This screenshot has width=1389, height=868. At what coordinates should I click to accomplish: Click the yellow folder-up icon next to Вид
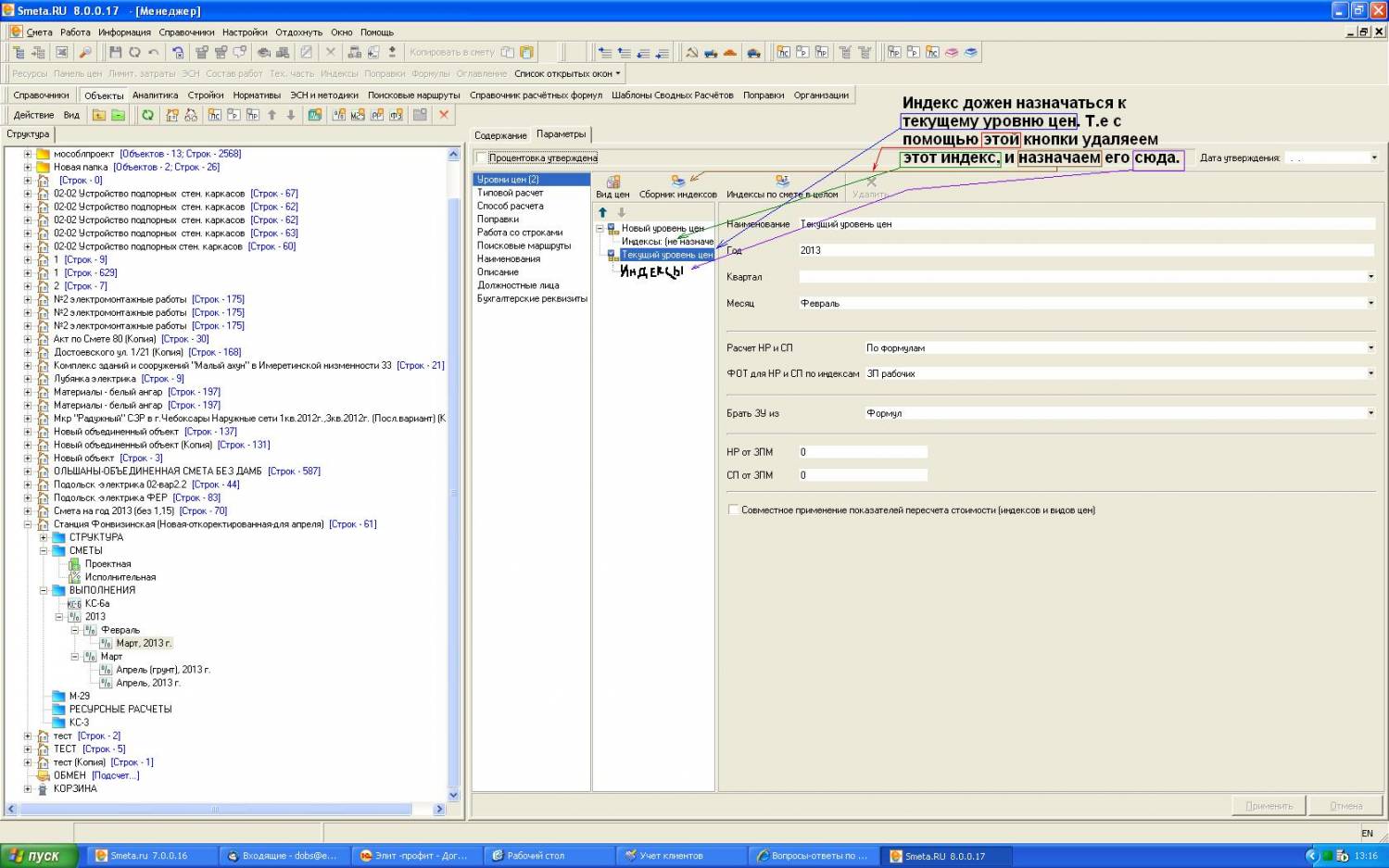coord(98,115)
